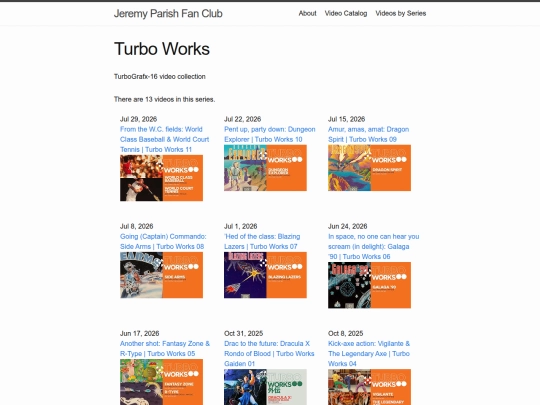
Task: Click the Jul 22, 2026 date
Action: [x=242, y=119]
